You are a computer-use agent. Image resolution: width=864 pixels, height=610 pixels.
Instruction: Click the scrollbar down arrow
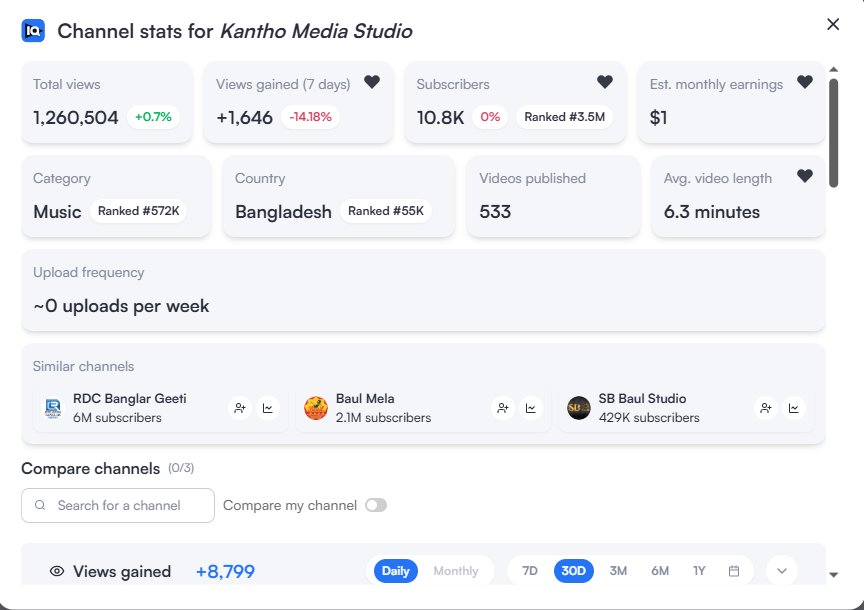coord(834,575)
